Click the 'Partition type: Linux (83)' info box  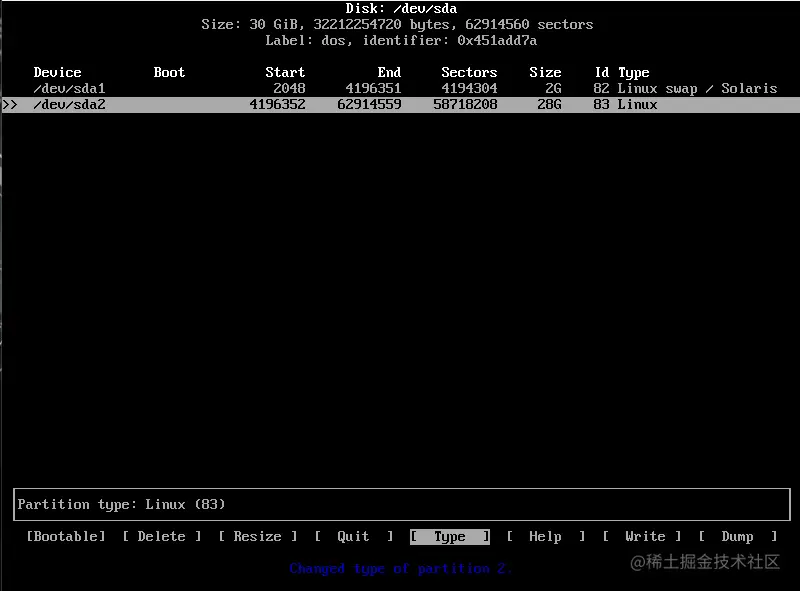click(x=402, y=504)
